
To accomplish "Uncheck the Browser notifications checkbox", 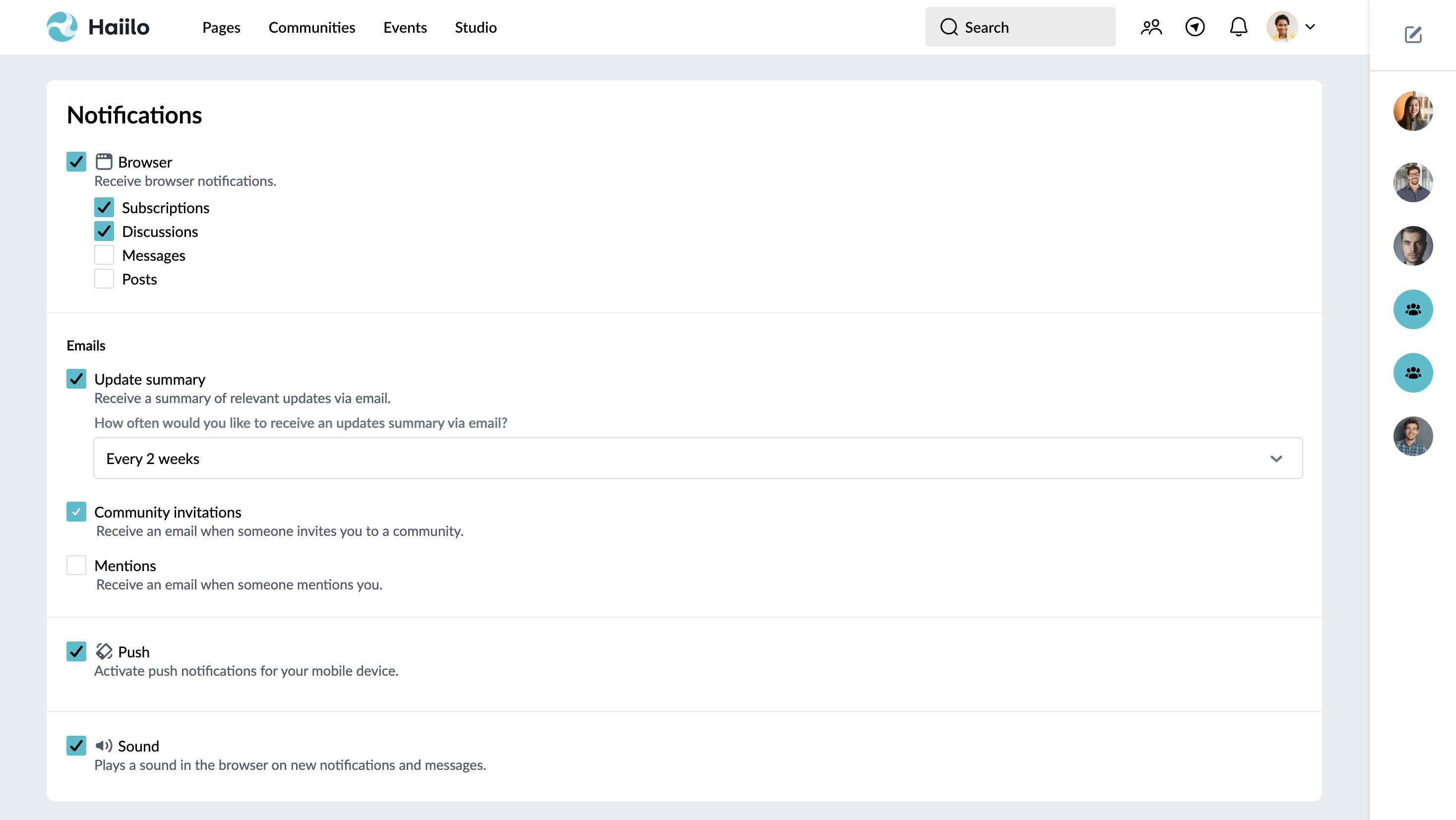I will point(76,162).
